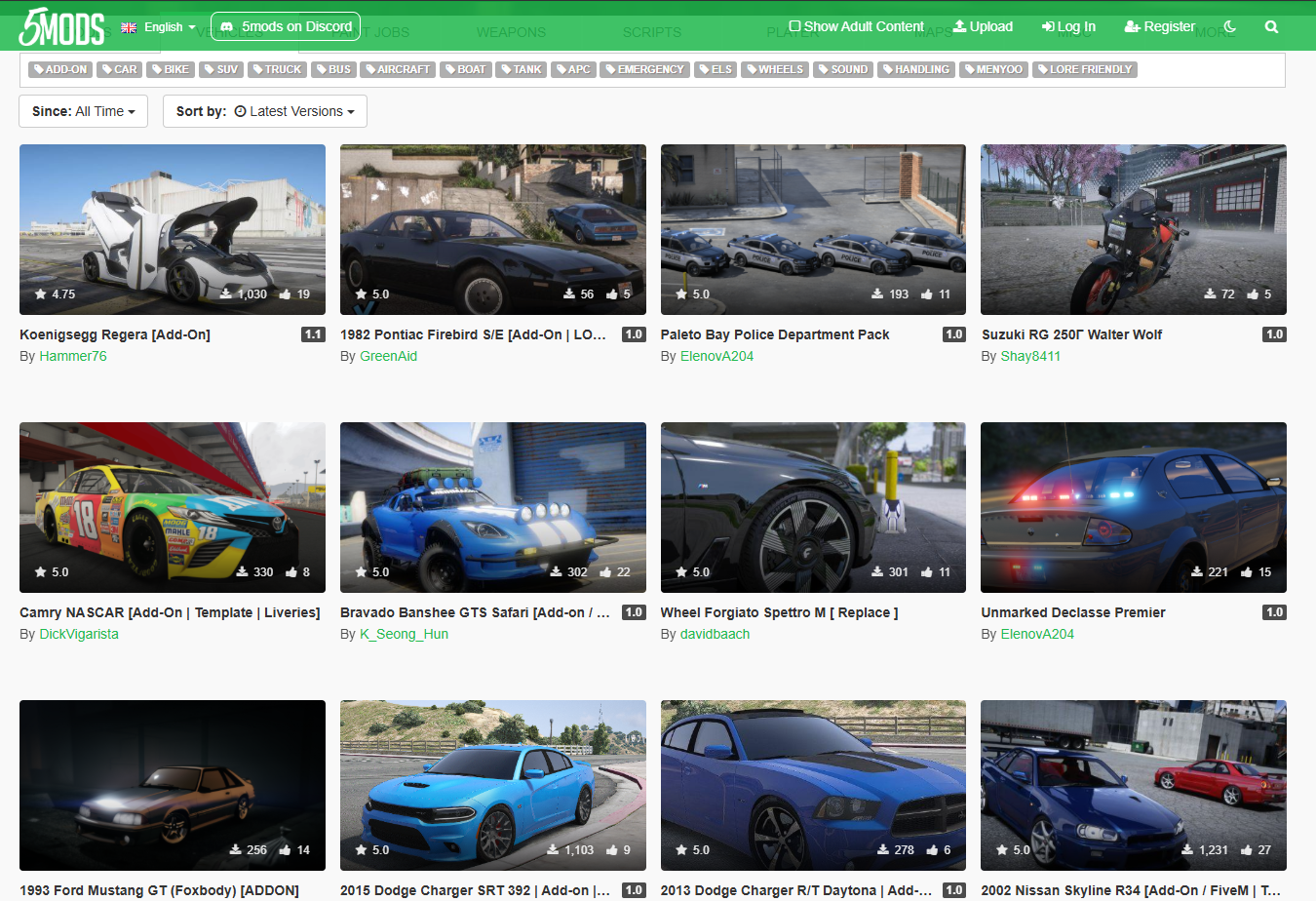Filter by the ELS tag
Viewport: 1316px width, 901px height.
pos(716,69)
